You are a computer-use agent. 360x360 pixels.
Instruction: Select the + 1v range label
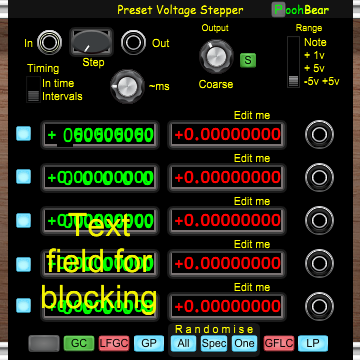point(314,55)
